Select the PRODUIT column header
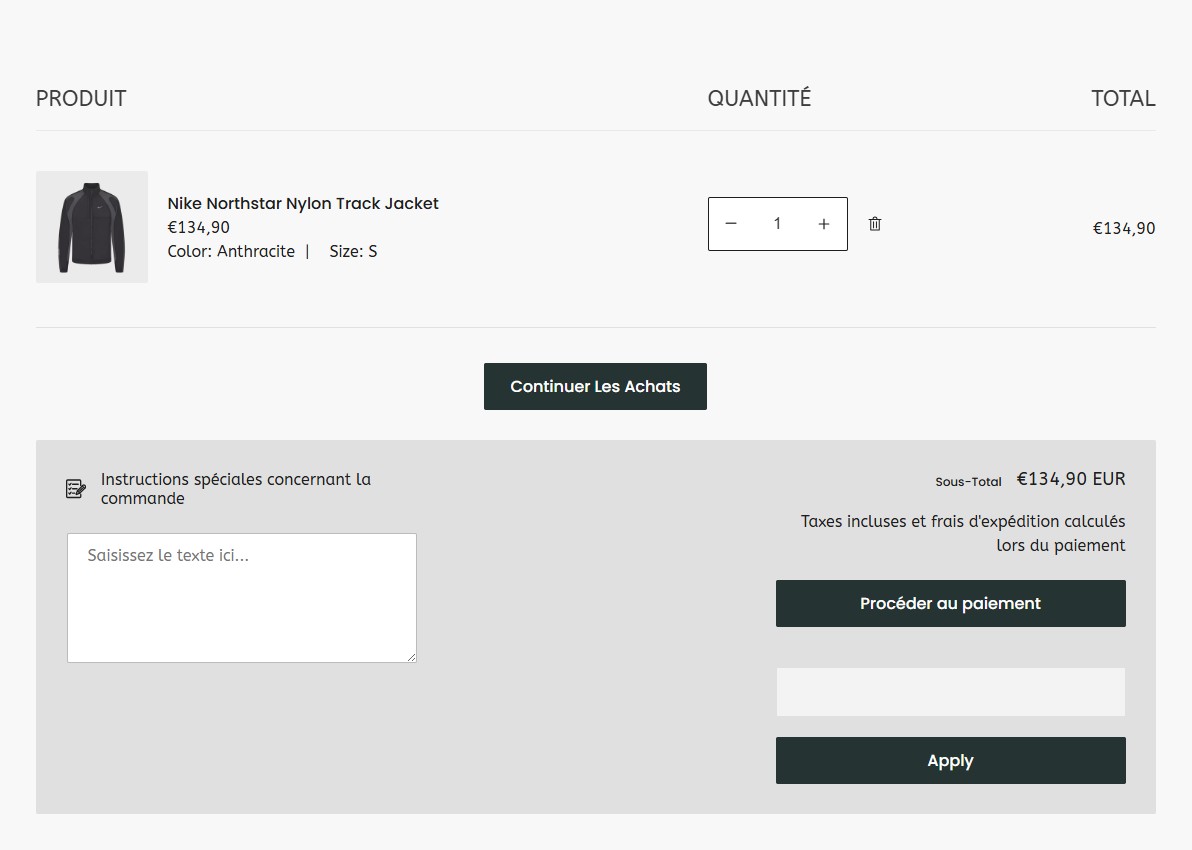The image size is (1192, 850). pyautogui.click(x=81, y=98)
